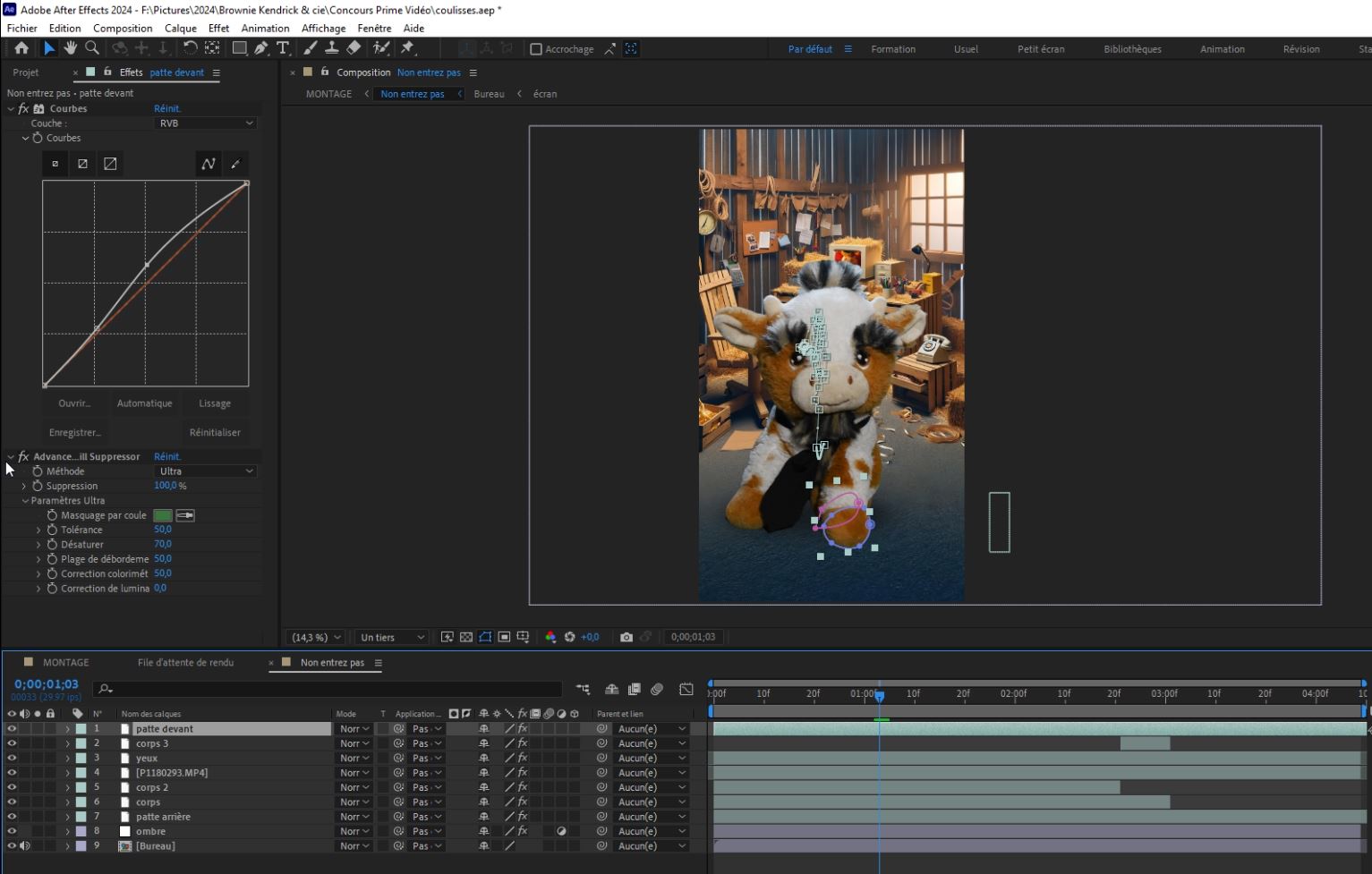Viewport: 1372px width, 874px height.
Task: Select the Zoom magnifier tool
Action: click(x=91, y=48)
